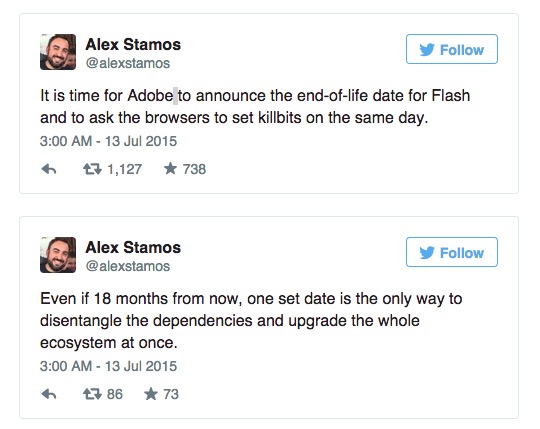
Task: Open second tweet's 3:00 AM - 13 Jul 2015 timestamp
Action: pyautogui.click(x=108, y=366)
